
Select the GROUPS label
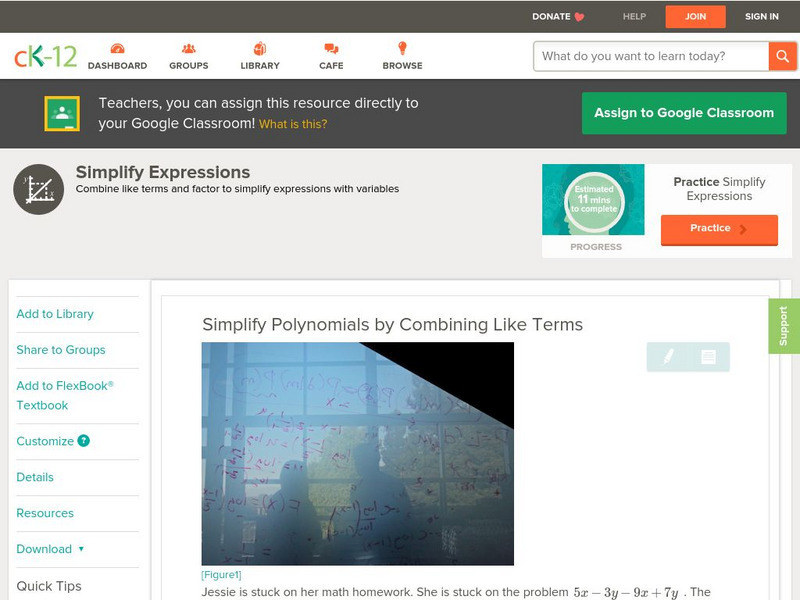(189, 66)
